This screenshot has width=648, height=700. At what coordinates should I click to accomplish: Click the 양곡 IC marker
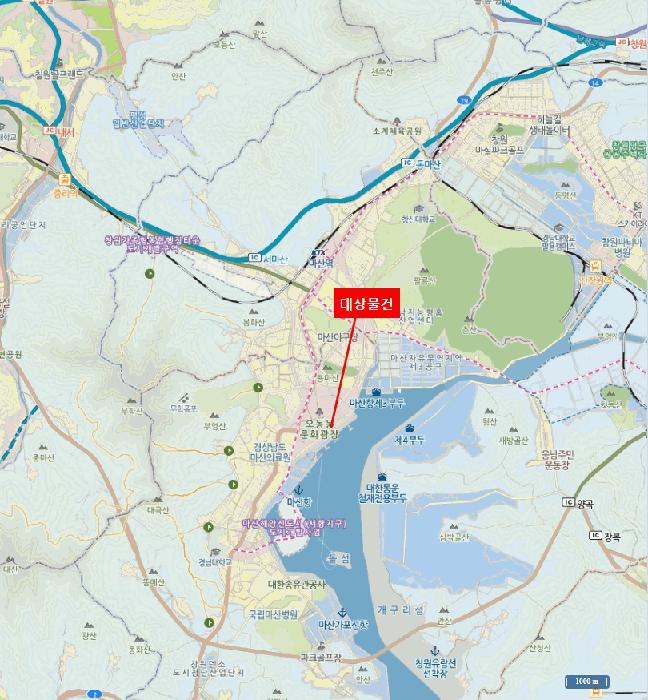coord(568,502)
